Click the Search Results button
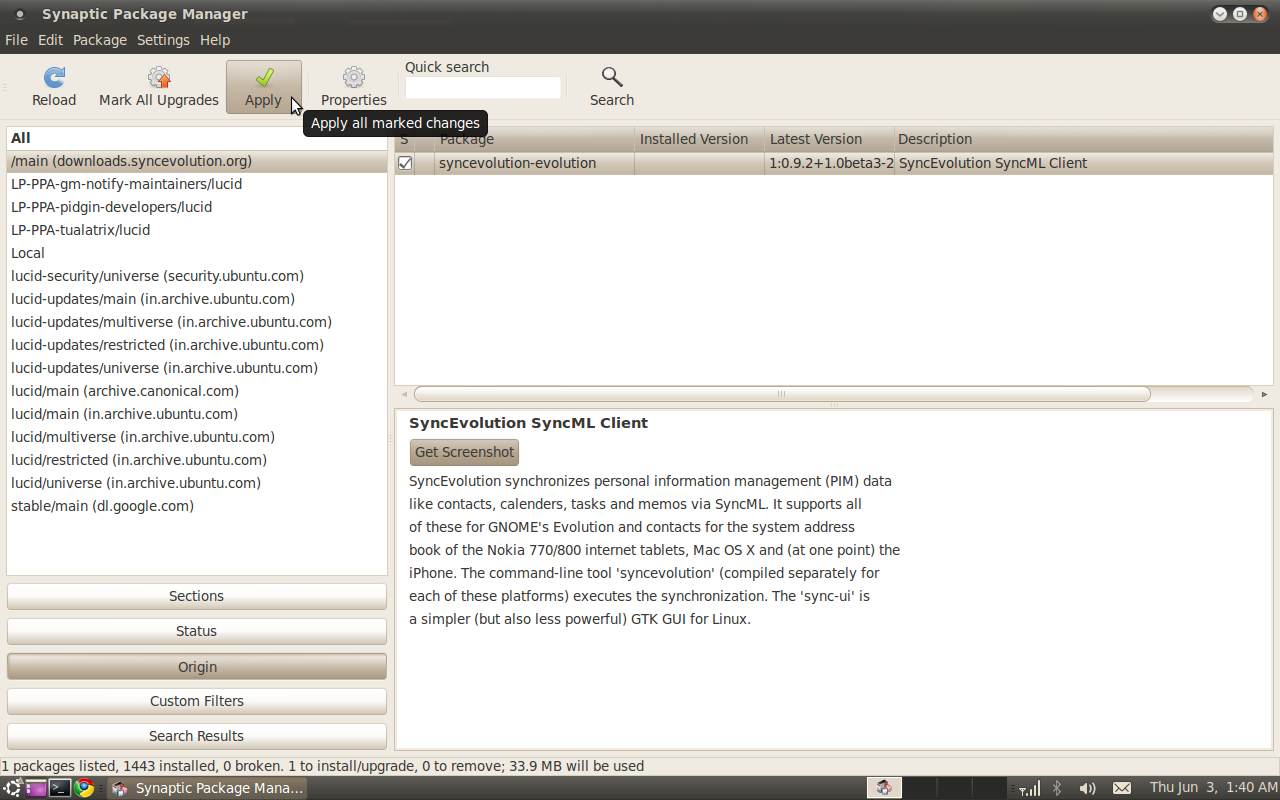The height and width of the screenshot is (800, 1280). [x=197, y=736]
